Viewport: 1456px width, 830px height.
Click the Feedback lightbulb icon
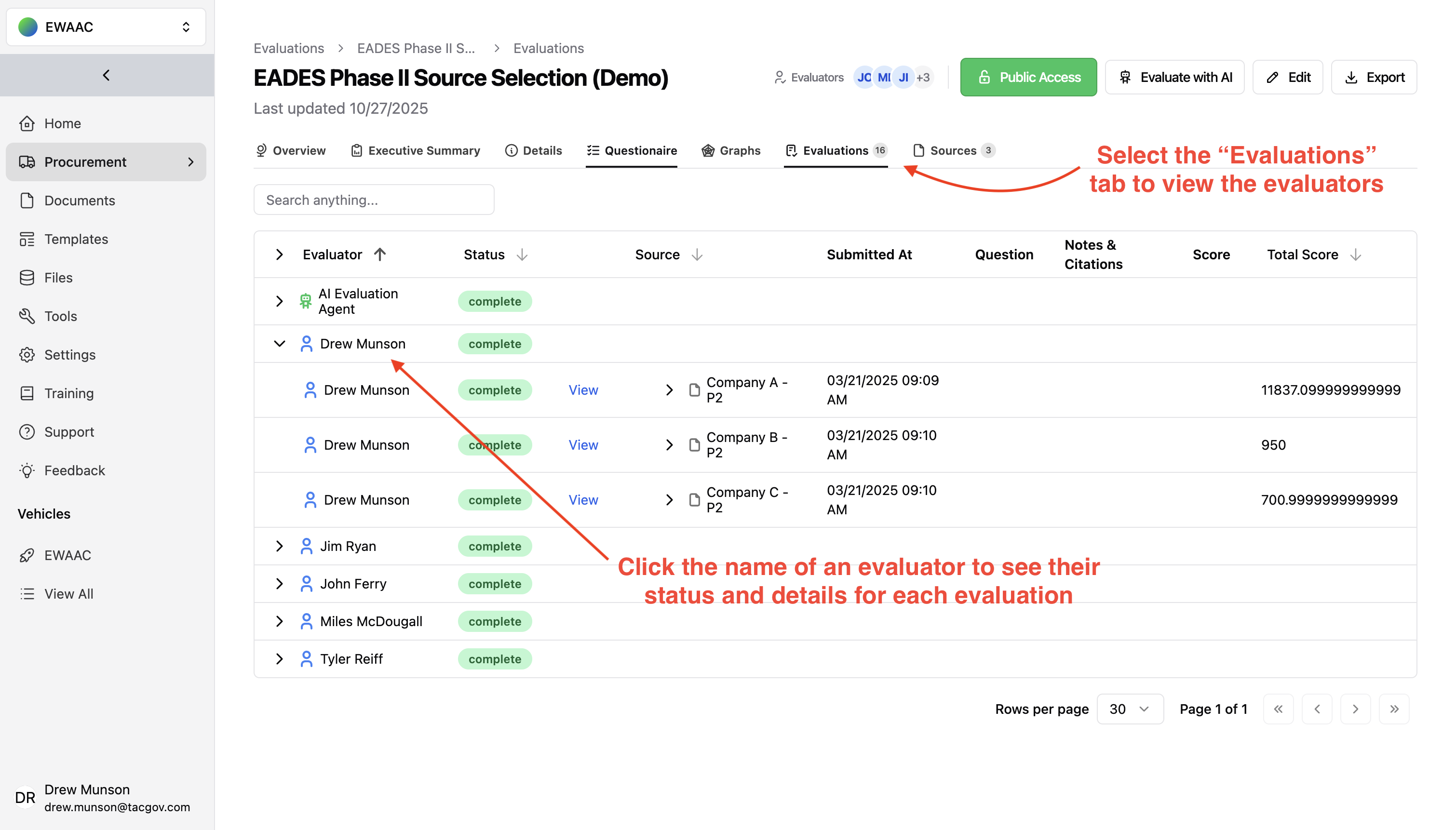pos(27,470)
